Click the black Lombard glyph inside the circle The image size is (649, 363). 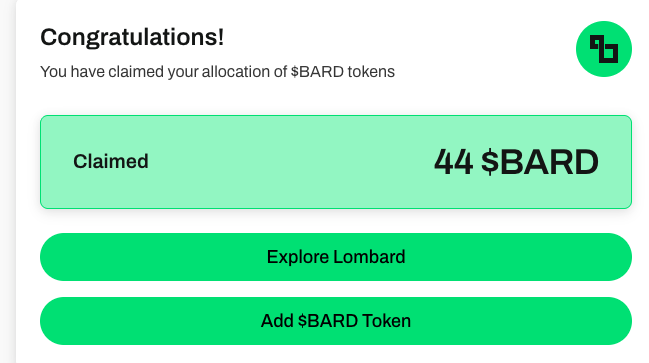pos(604,49)
